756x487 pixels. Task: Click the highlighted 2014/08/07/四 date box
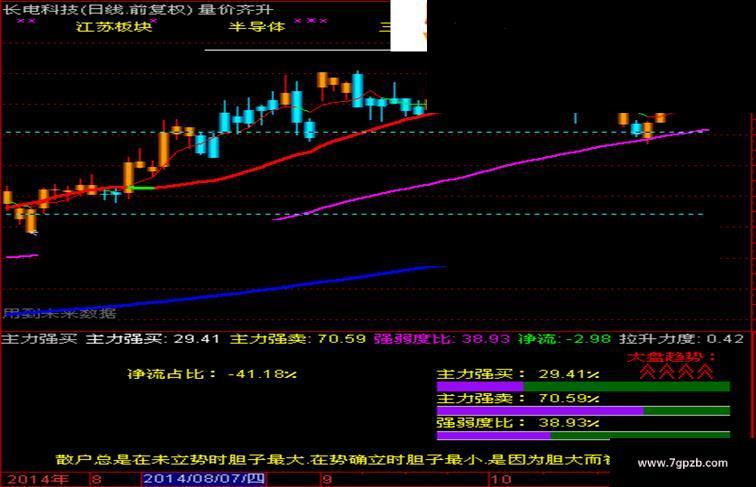click(204, 479)
